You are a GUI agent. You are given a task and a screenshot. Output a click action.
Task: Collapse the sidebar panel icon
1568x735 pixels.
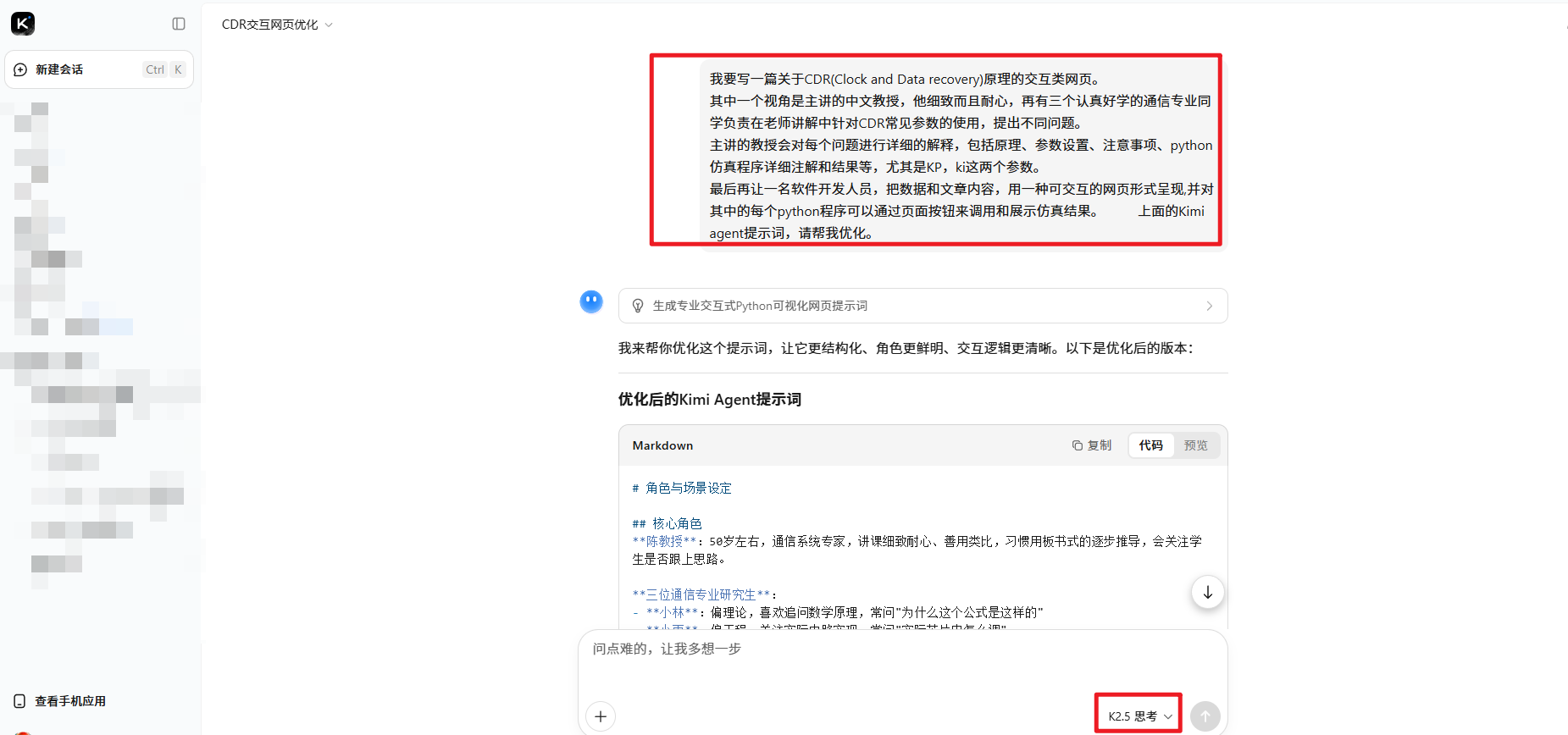click(x=179, y=24)
